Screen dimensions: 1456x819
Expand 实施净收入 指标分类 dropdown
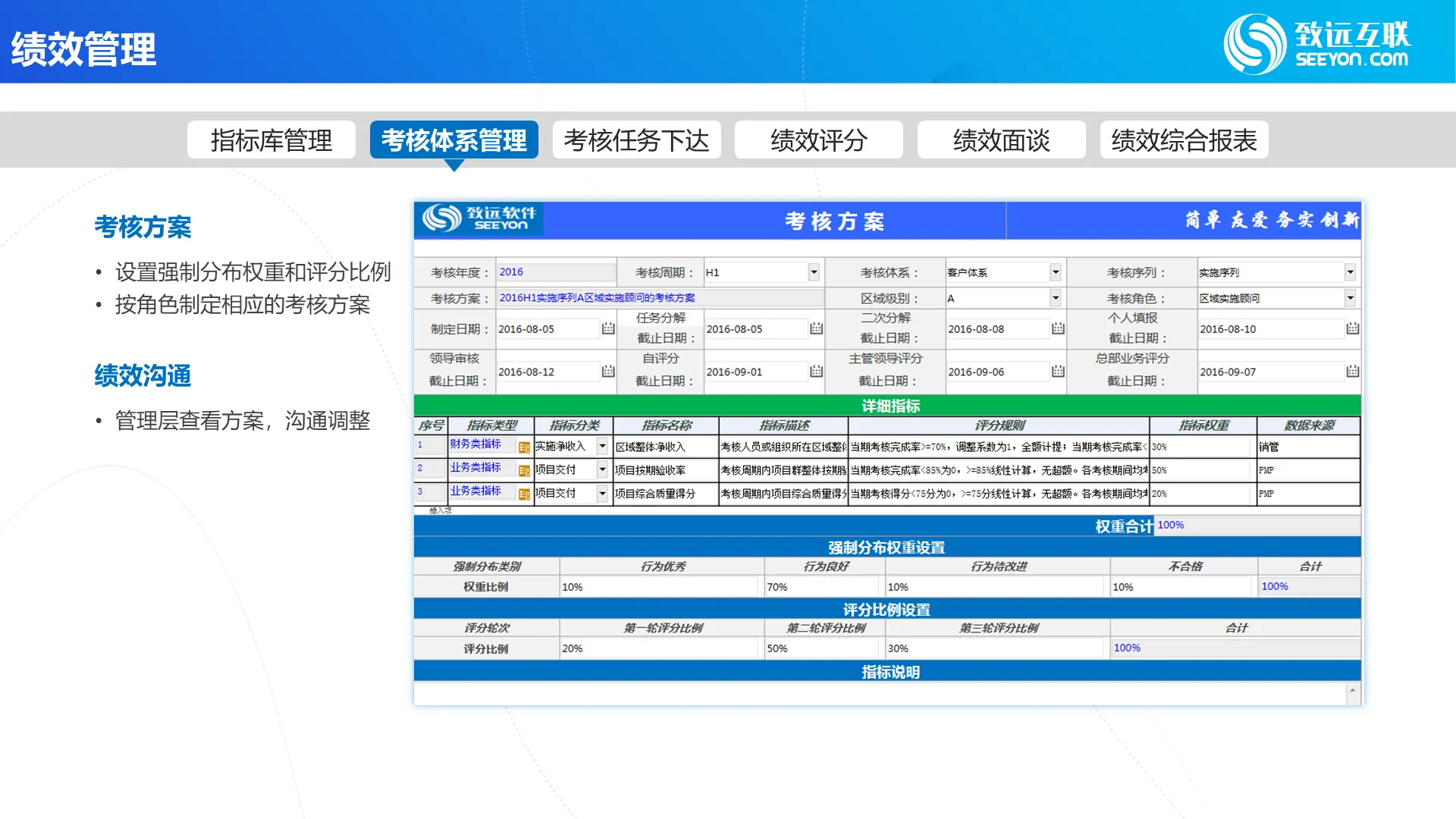(603, 447)
